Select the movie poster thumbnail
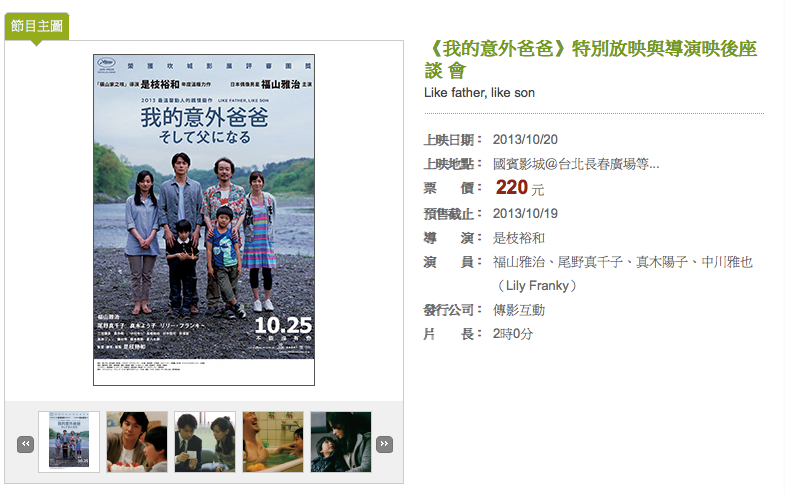Image resolution: width=785 pixels, height=493 pixels. pos(69,442)
